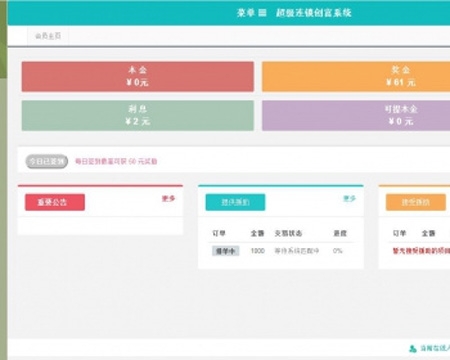Open the purple 可提本金 ¥0元 card
450x360 pixels.
pyautogui.click(x=356, y=115)
